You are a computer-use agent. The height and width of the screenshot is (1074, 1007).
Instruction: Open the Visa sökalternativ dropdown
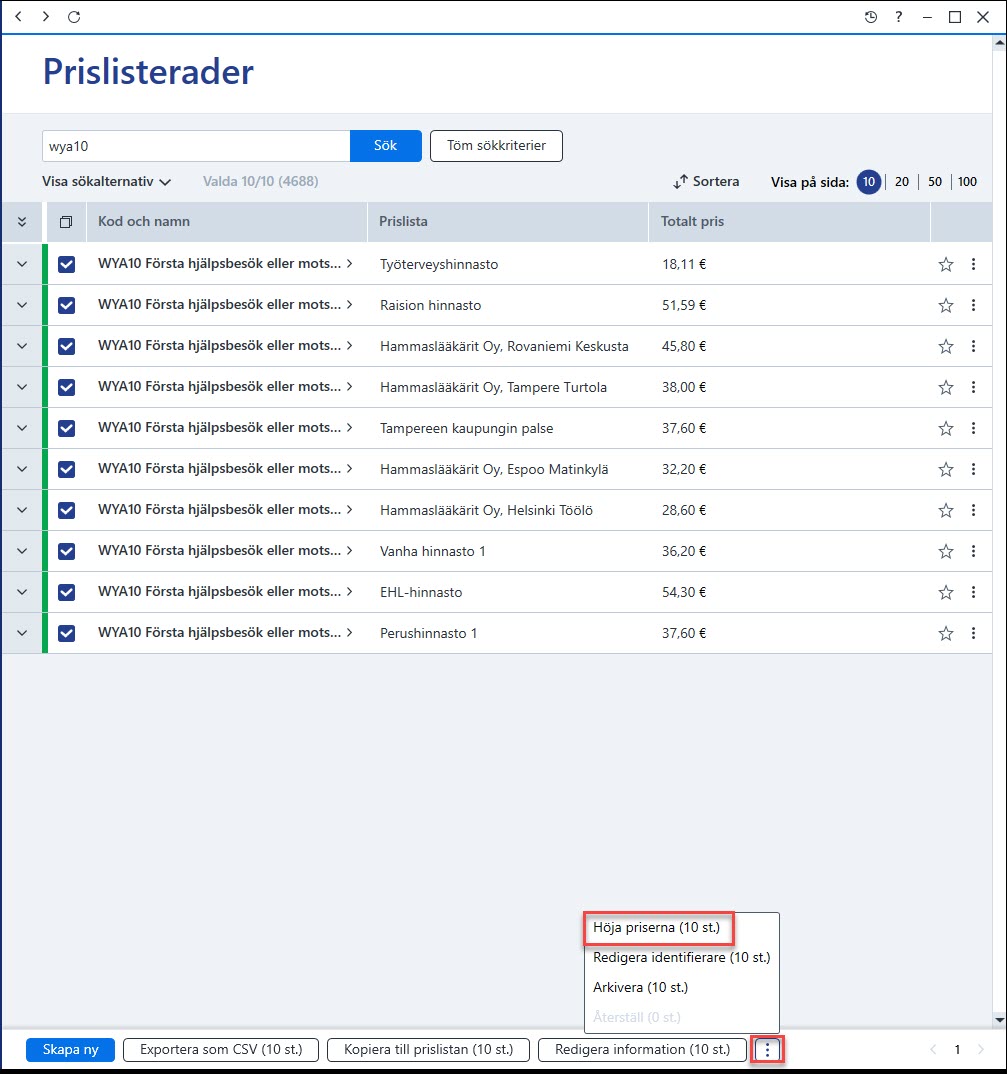pos(106,182)
